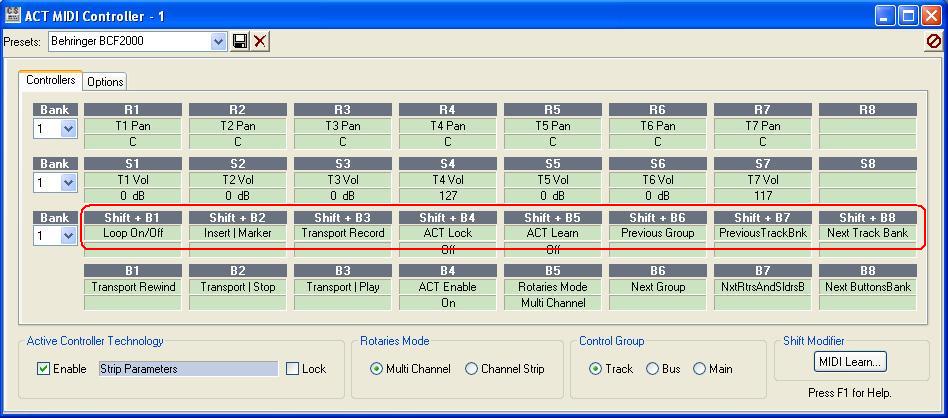Viewport: 948px width, 418px height.
Task: Select Main control group
Action: click(x=700, y=368)
